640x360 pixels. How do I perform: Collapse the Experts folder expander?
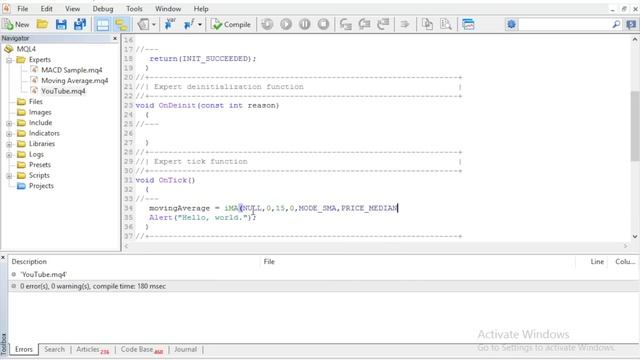9,60
